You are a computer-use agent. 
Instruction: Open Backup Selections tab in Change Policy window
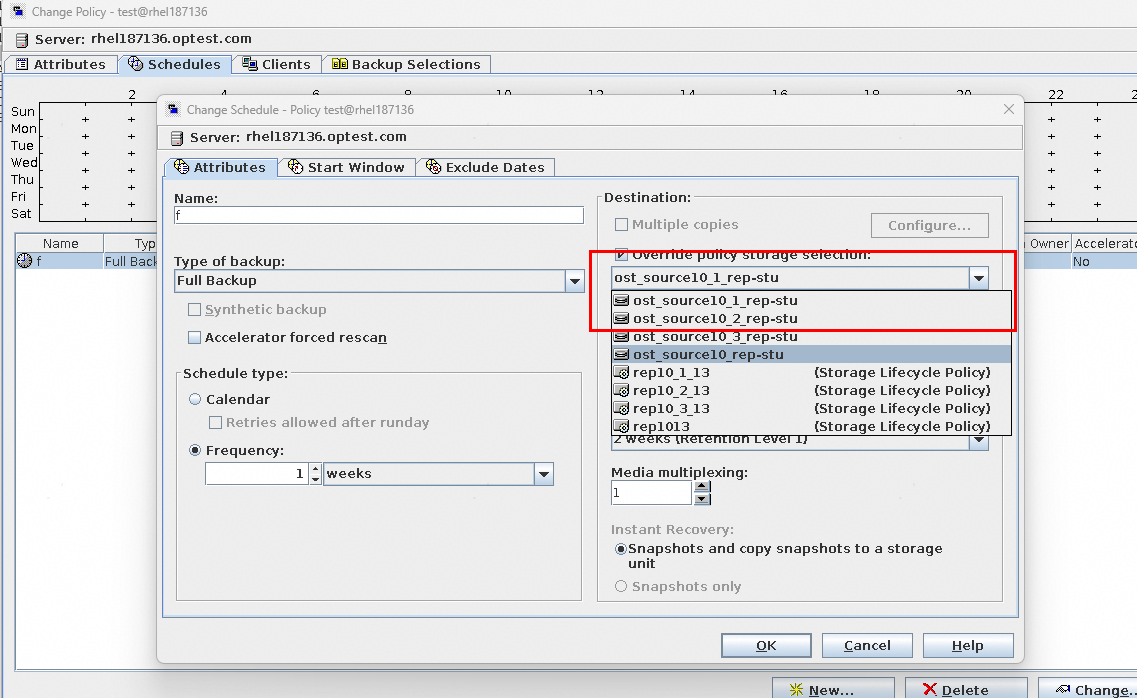[407, 65]
